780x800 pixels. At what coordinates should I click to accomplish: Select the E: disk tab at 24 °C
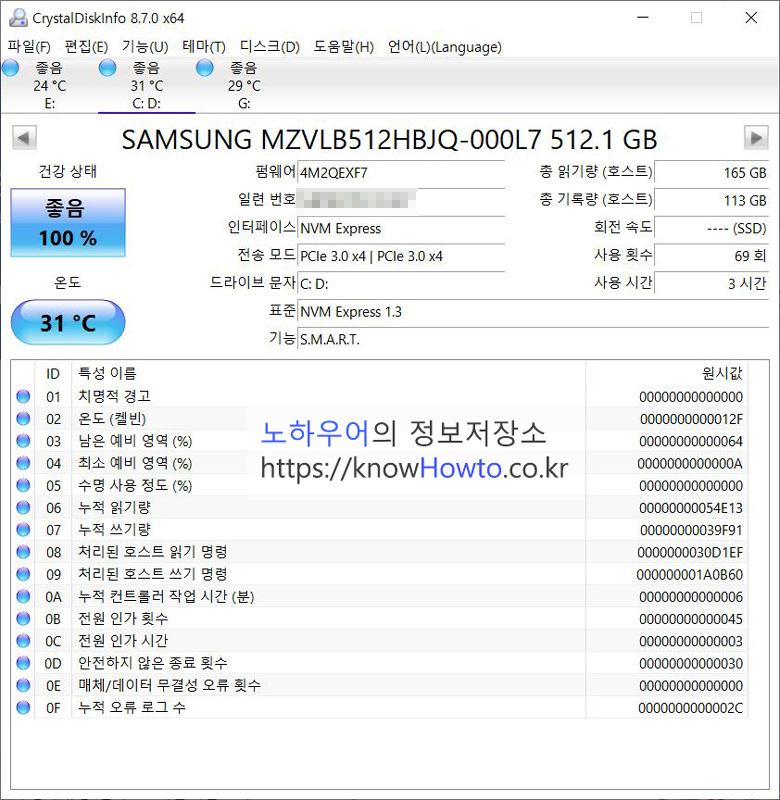click(49, 85)
